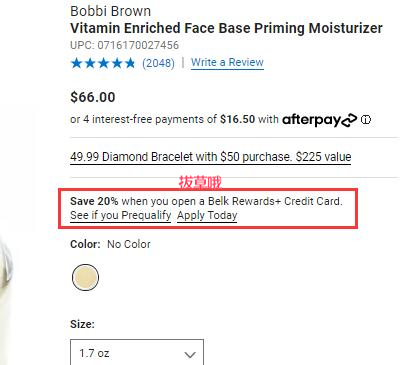
Task: Click the size dropdown chevron arrow
Action: (x=190, y=354)
